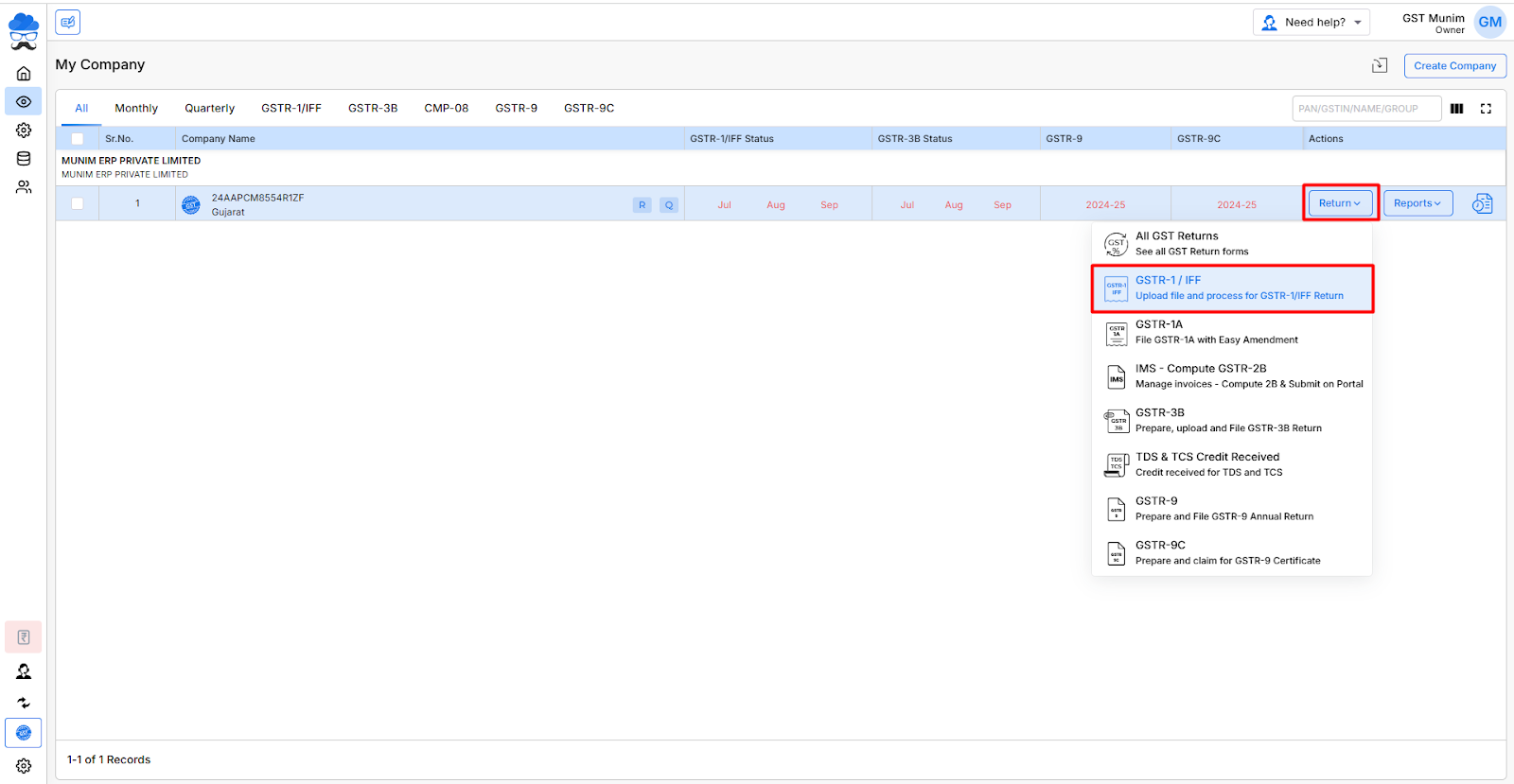Click the PAN/GSTIN/NAME/GROUP search field
Viewport: 1514px width, 784px height.
coord(1365,109)
